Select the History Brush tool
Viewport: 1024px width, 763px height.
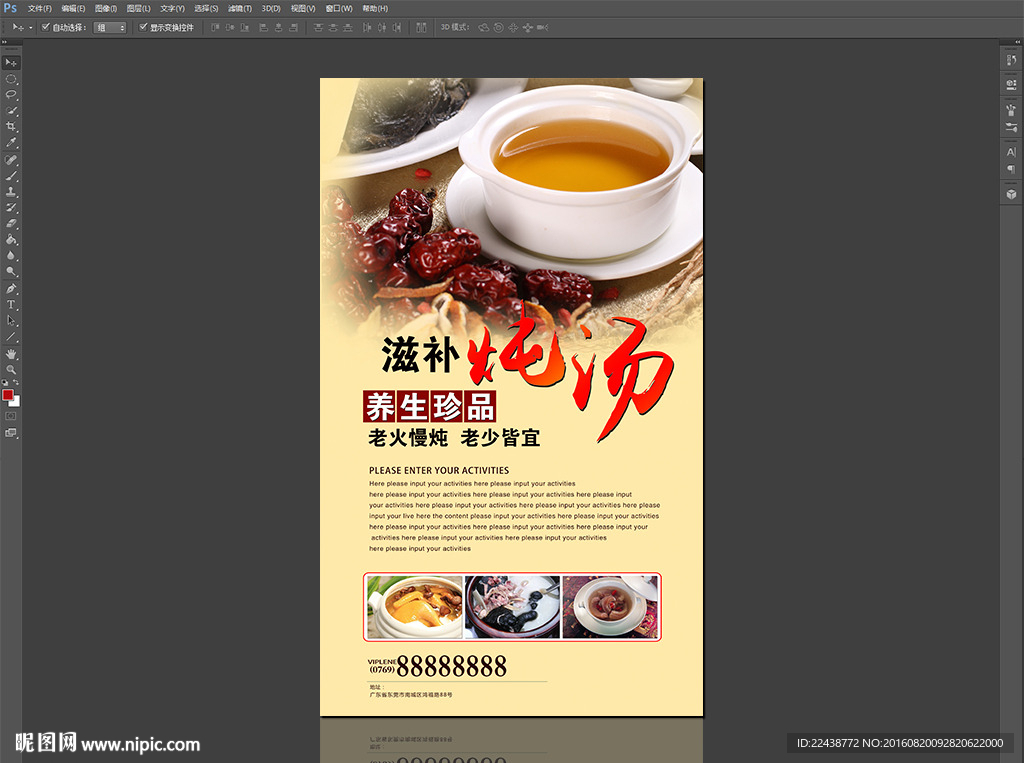click(x=11, y=208)
